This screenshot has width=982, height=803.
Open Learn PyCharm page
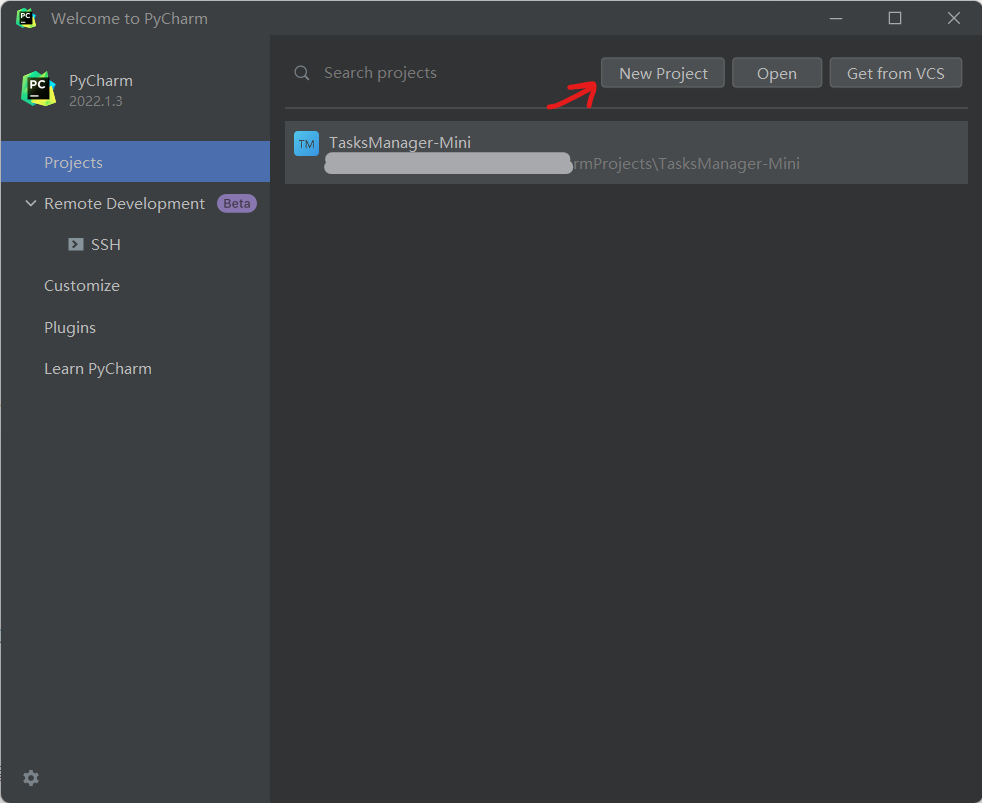click(98, 369)
